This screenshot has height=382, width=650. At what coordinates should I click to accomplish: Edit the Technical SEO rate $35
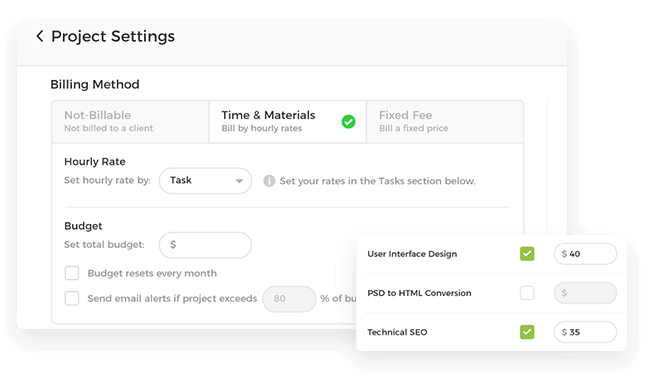click(x=585, y=332)
